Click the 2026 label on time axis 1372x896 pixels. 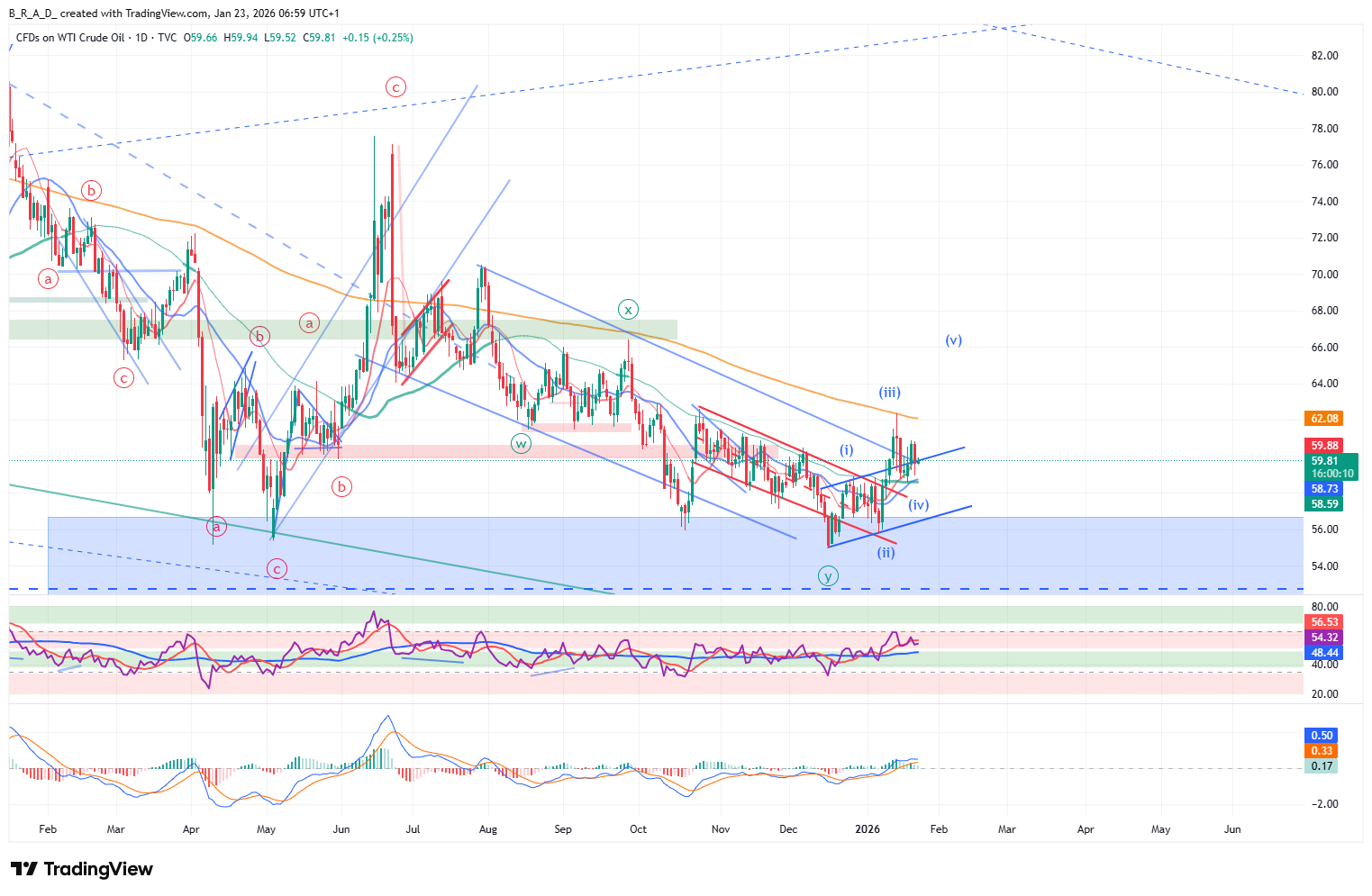868,829
